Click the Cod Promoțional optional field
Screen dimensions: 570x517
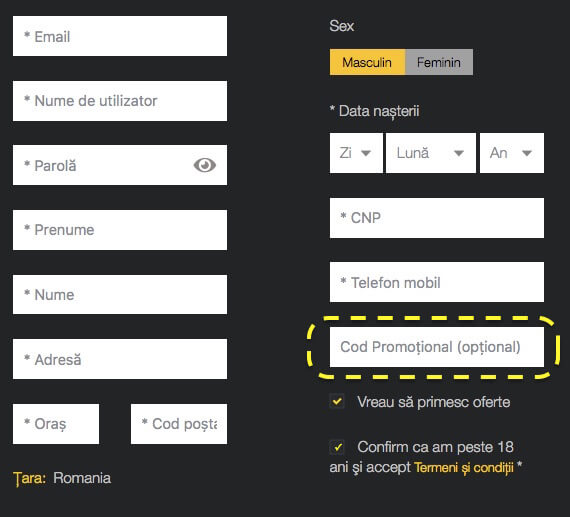tap(437, 347)
